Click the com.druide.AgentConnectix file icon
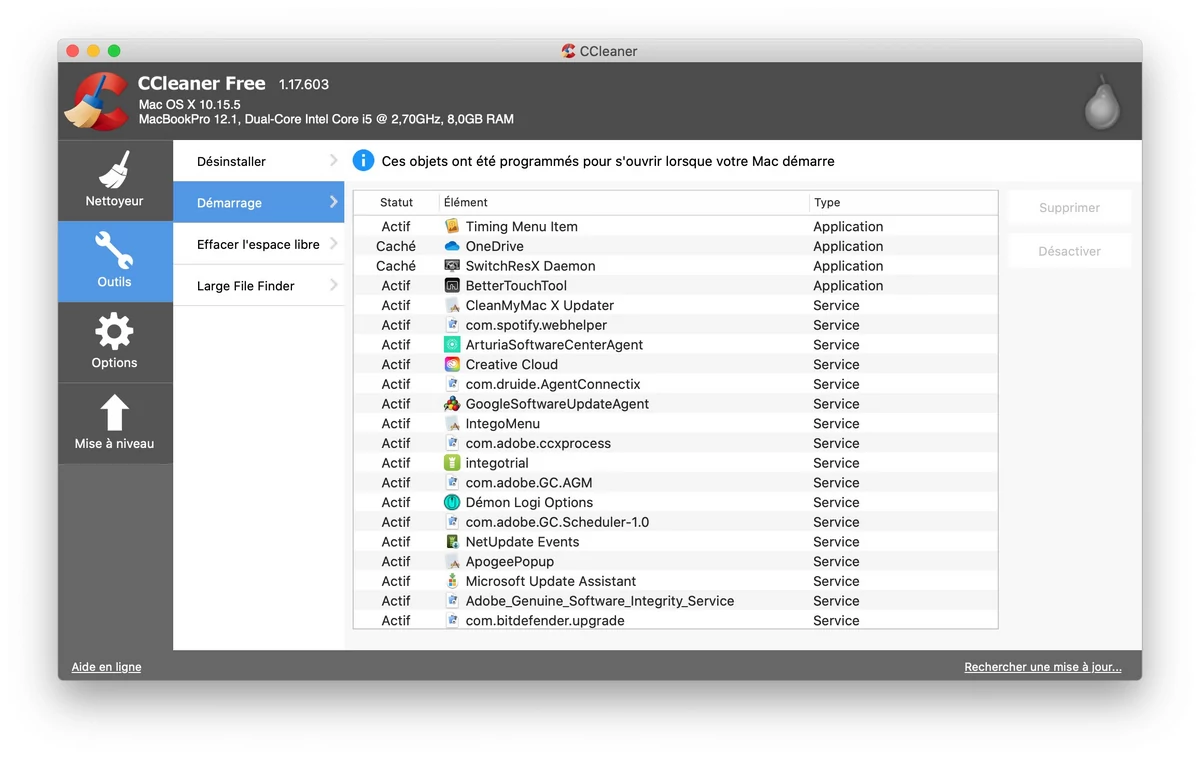Image resolution: width=1200 pixels, height=757 pixels. (452, 384)
